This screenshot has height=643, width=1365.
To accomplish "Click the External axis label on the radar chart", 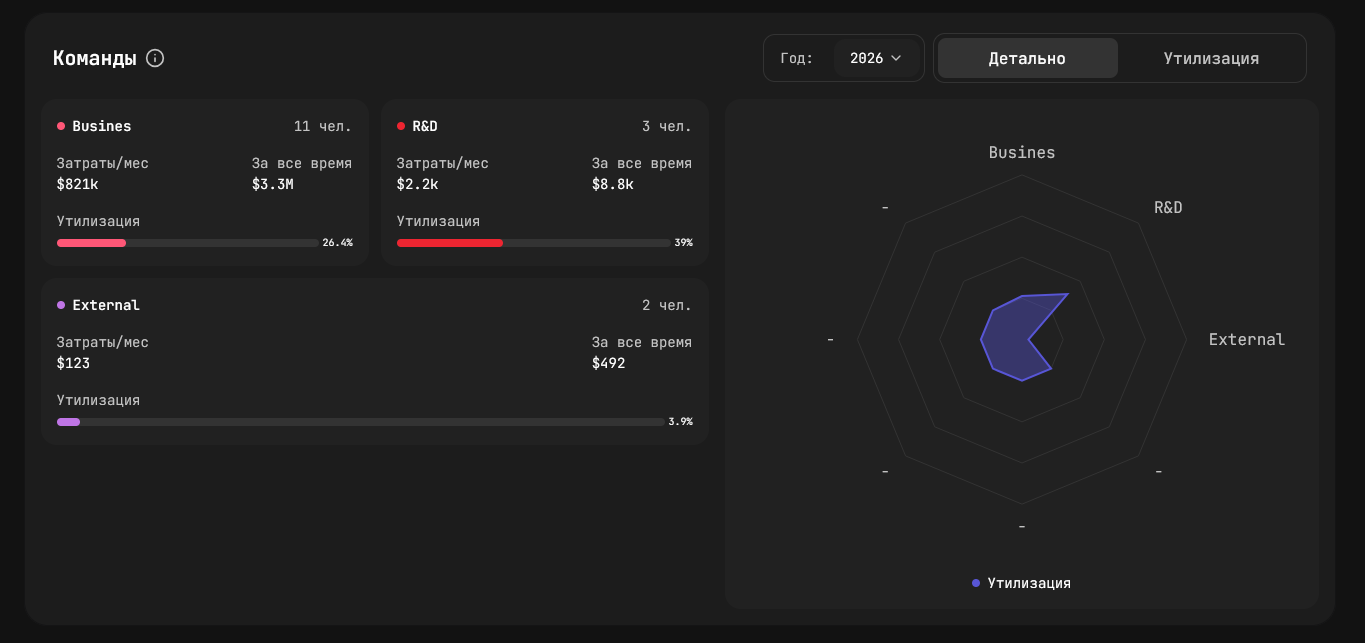I will (1246, 339).
